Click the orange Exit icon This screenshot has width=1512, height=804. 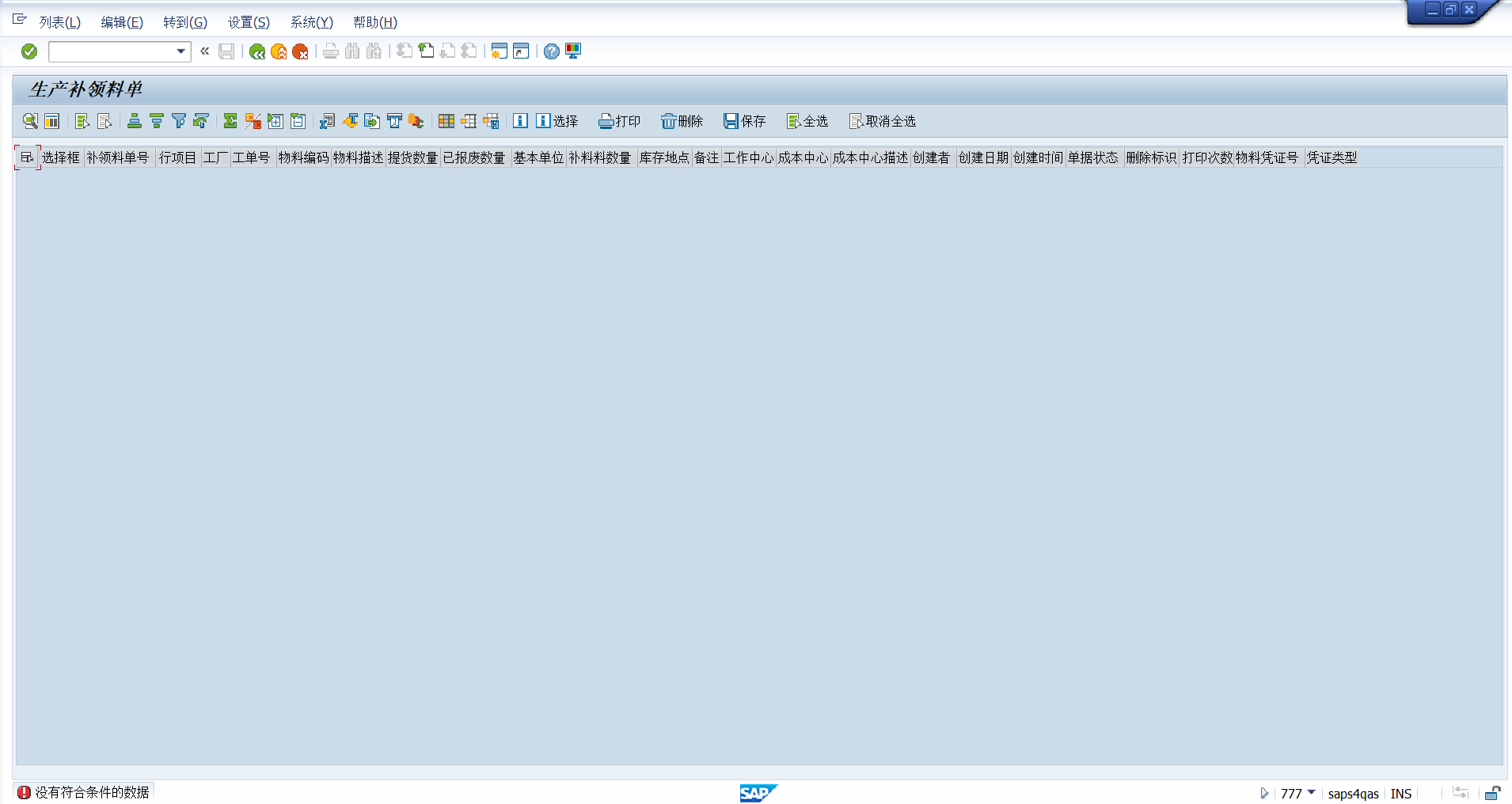click(279, 51)
